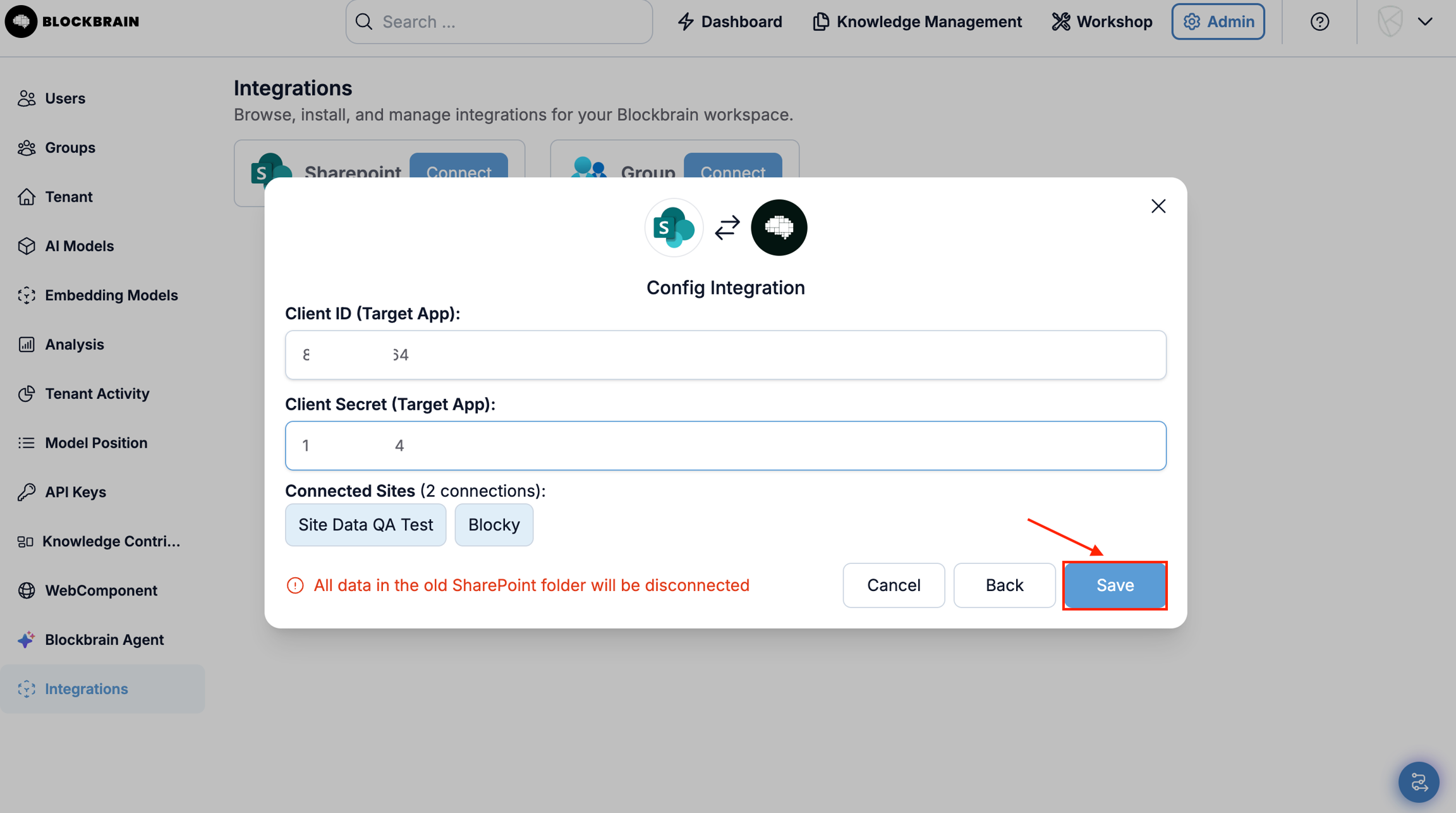Close the Config Integration dialog

tap(1158, 206)
